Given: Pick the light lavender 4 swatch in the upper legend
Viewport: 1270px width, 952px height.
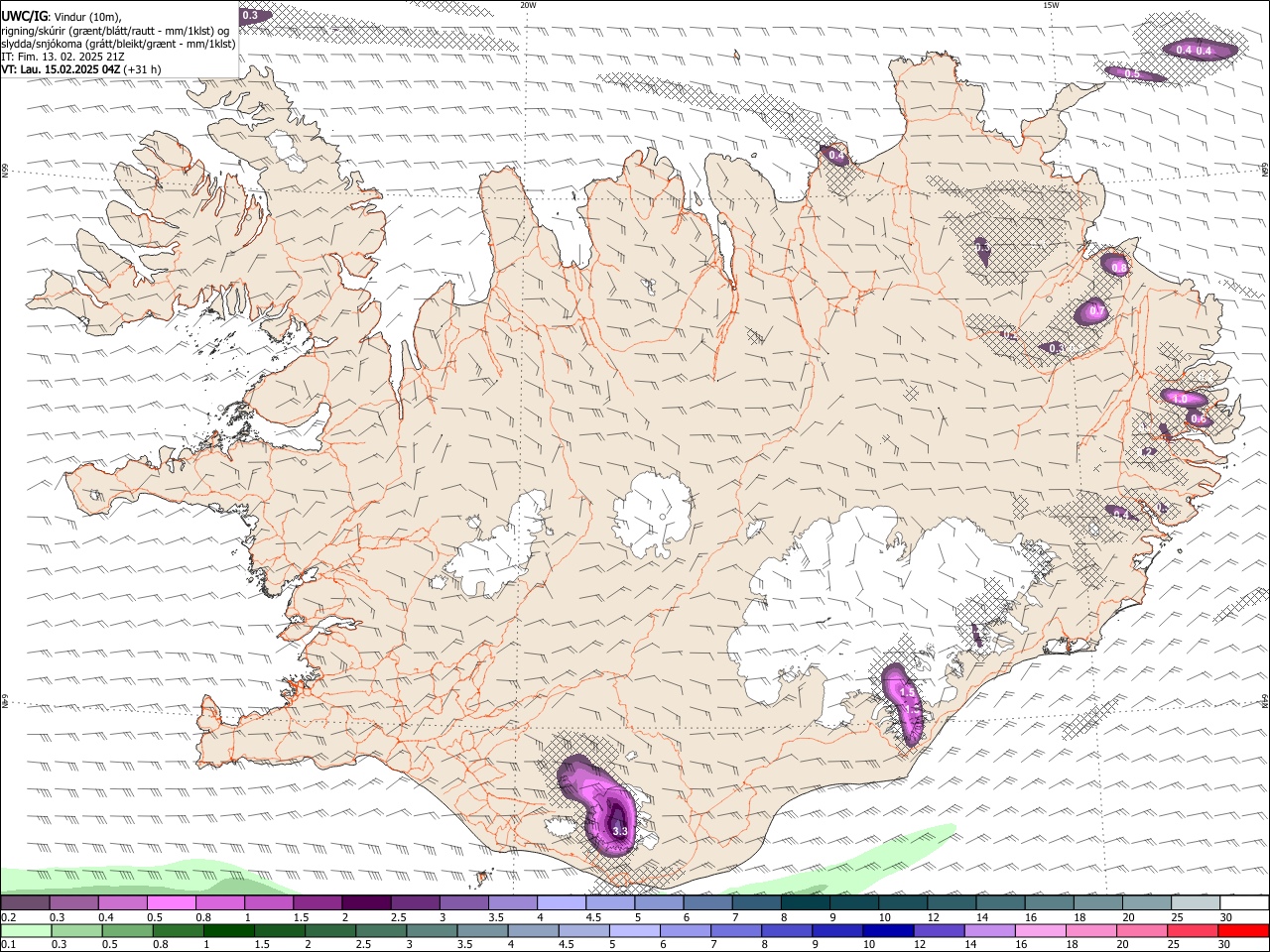Looking at the screenshot, I should coord(562,903).
